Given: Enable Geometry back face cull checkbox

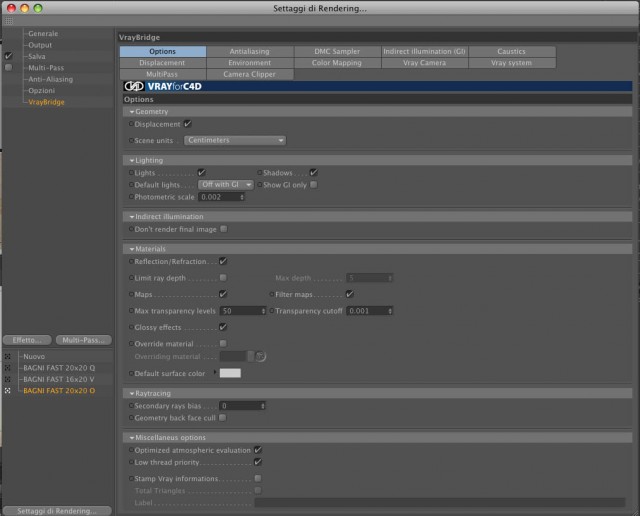Looking at the screenshot, I should click(x=222, y=418).
